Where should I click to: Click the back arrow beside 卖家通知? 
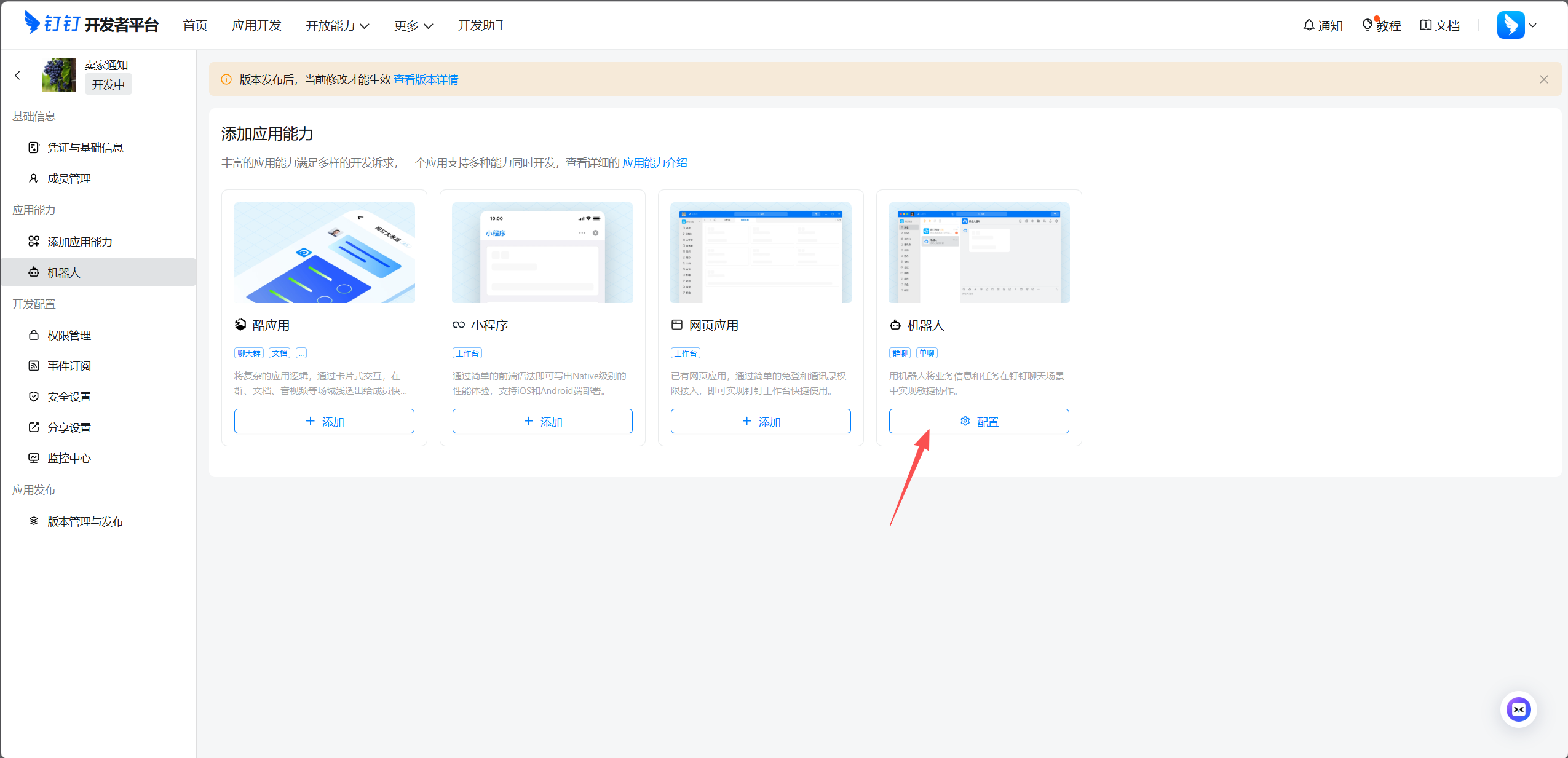tap(17, 76)
